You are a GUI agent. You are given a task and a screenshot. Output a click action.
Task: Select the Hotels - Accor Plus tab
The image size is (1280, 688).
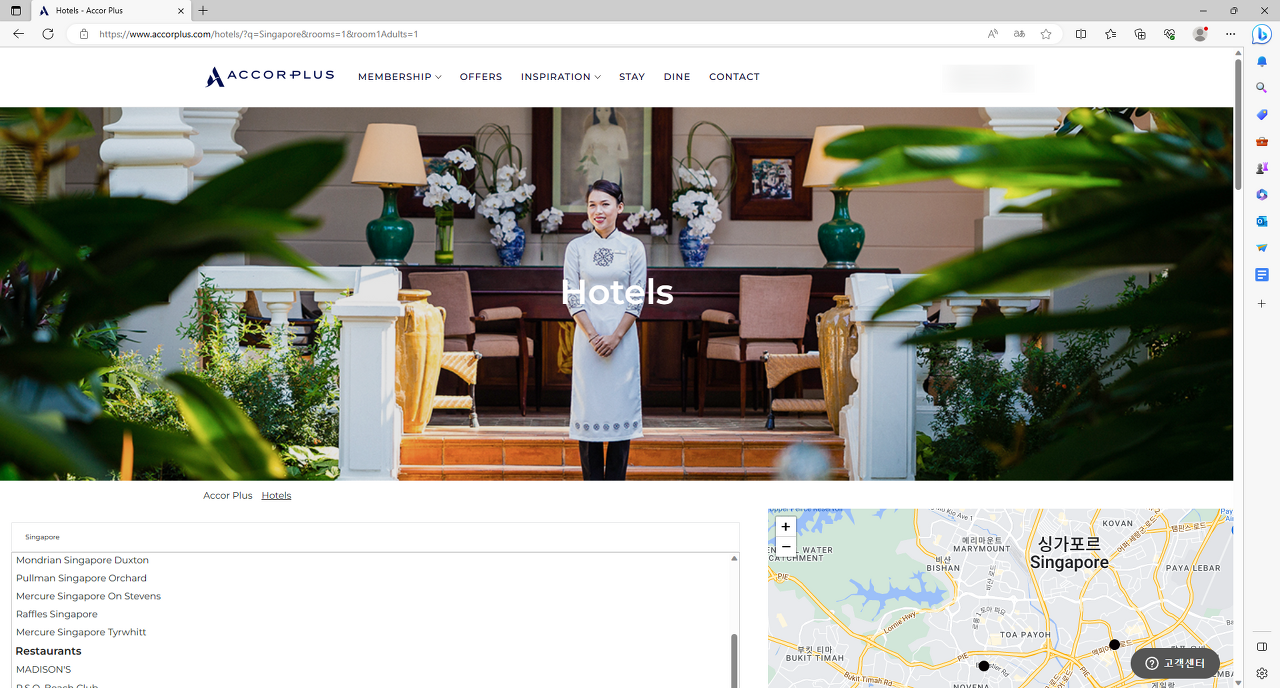coord(110,10)
